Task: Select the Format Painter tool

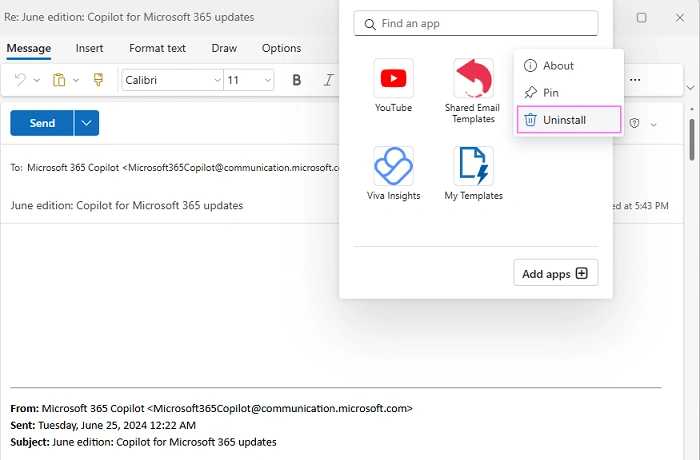Action: click(x=98, y=80)
